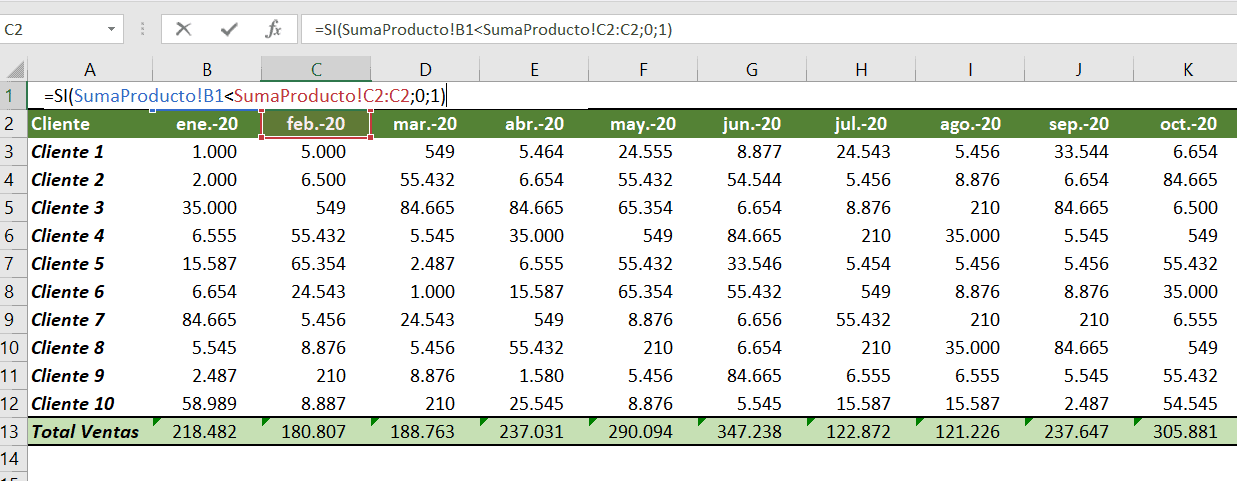
Task: Click total cell 290.094 for may.-20
Action: point(642,432)
